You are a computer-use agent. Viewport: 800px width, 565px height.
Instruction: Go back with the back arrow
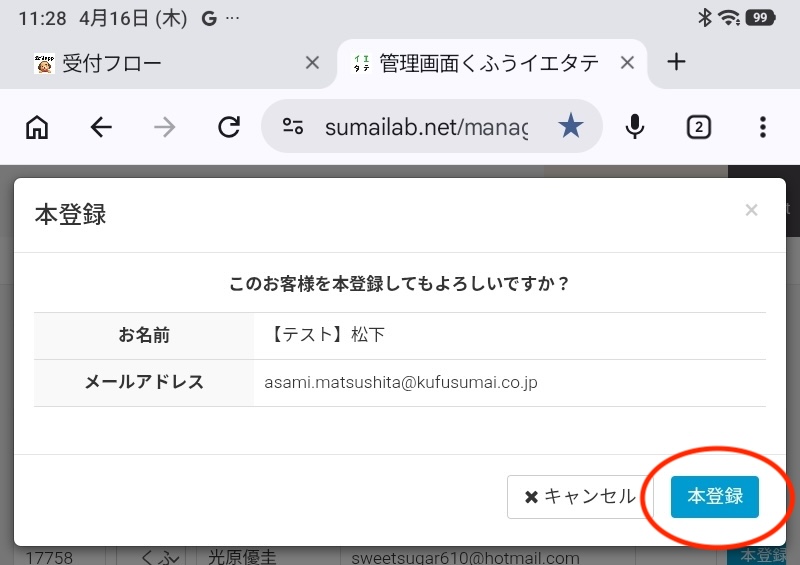coord(101,127)
